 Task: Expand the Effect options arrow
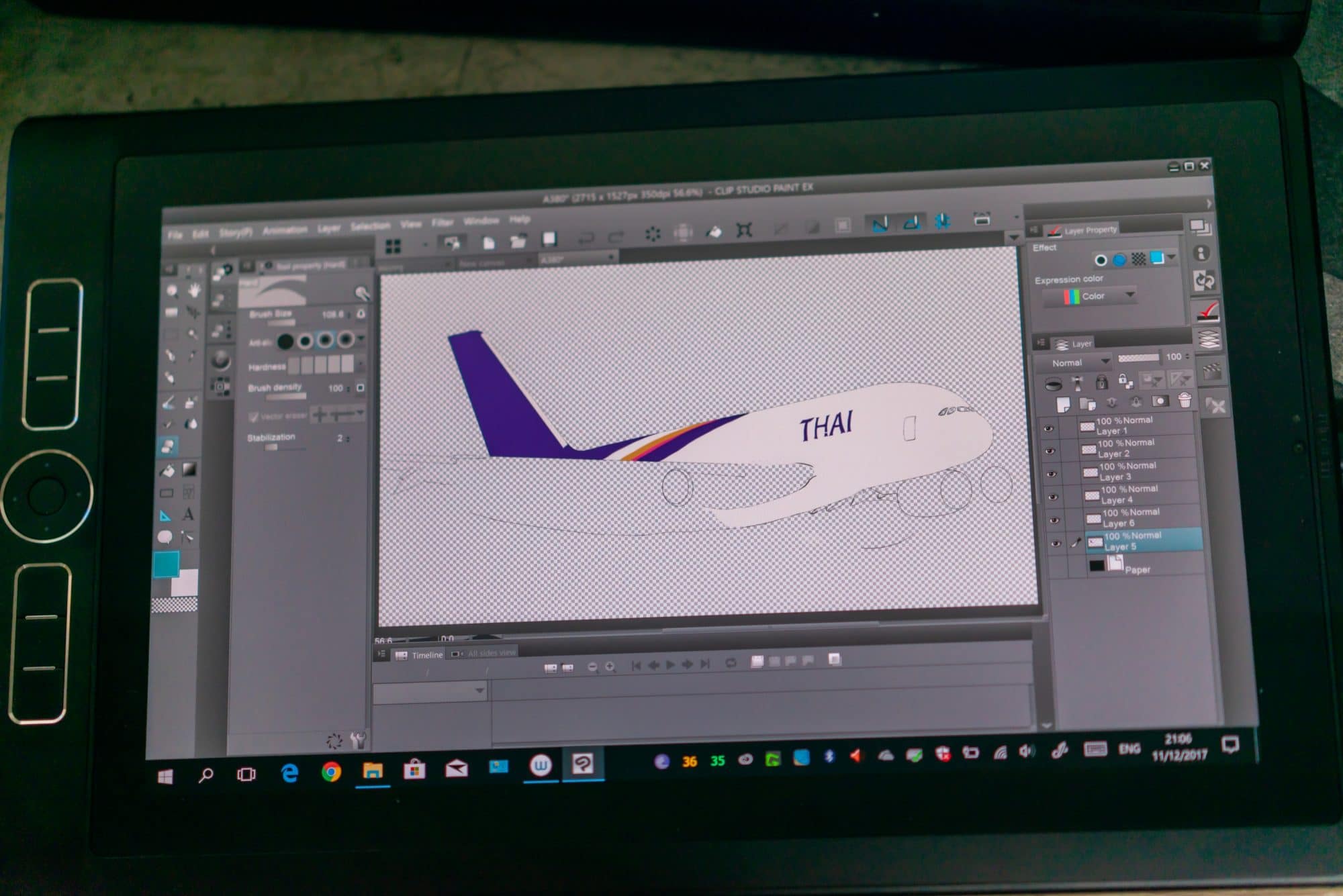click(1172, 257)
